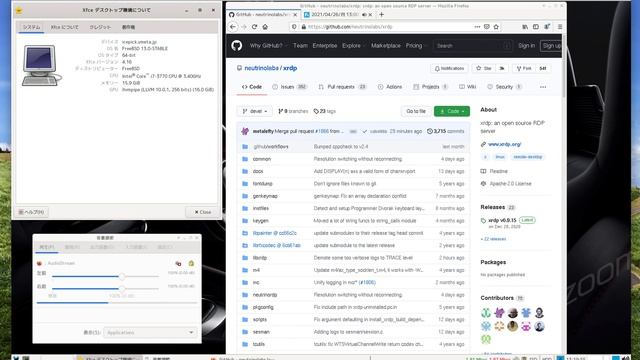Open new Firefox tab
This screenshot has height=360, width=640.
pyautogui.click(x=381, y=14)
